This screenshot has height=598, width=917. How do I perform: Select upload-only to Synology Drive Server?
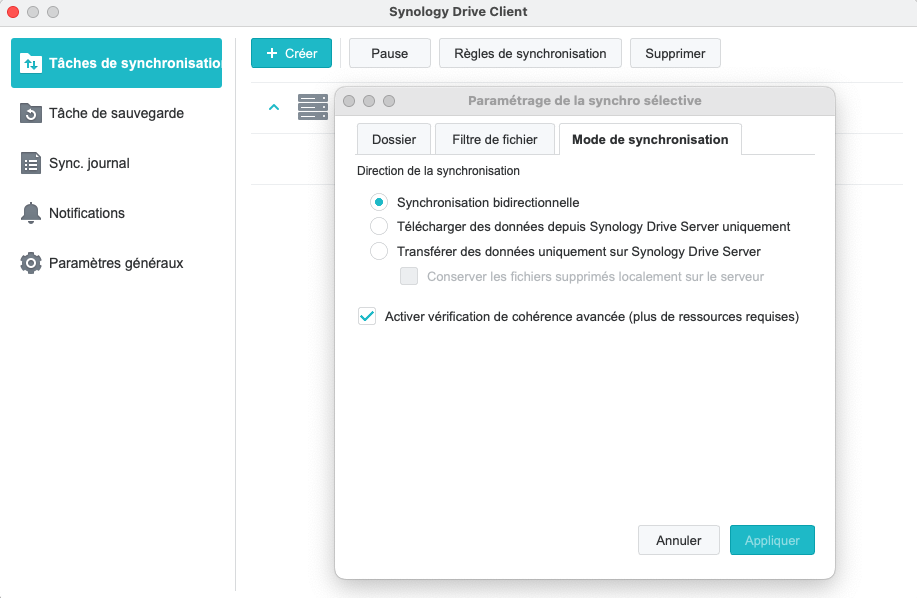(x=379, y=251)
